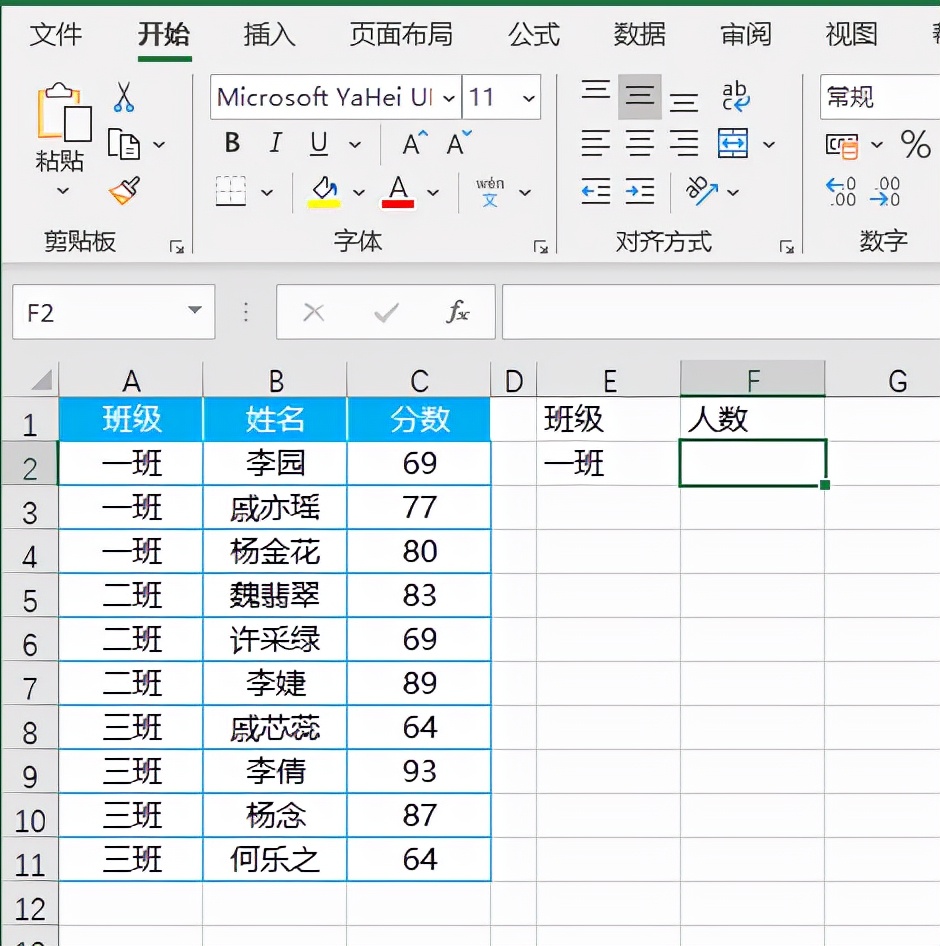Click the Percent Style icon
The height and width of the screenshot is (946, 940).
point(915,144)
